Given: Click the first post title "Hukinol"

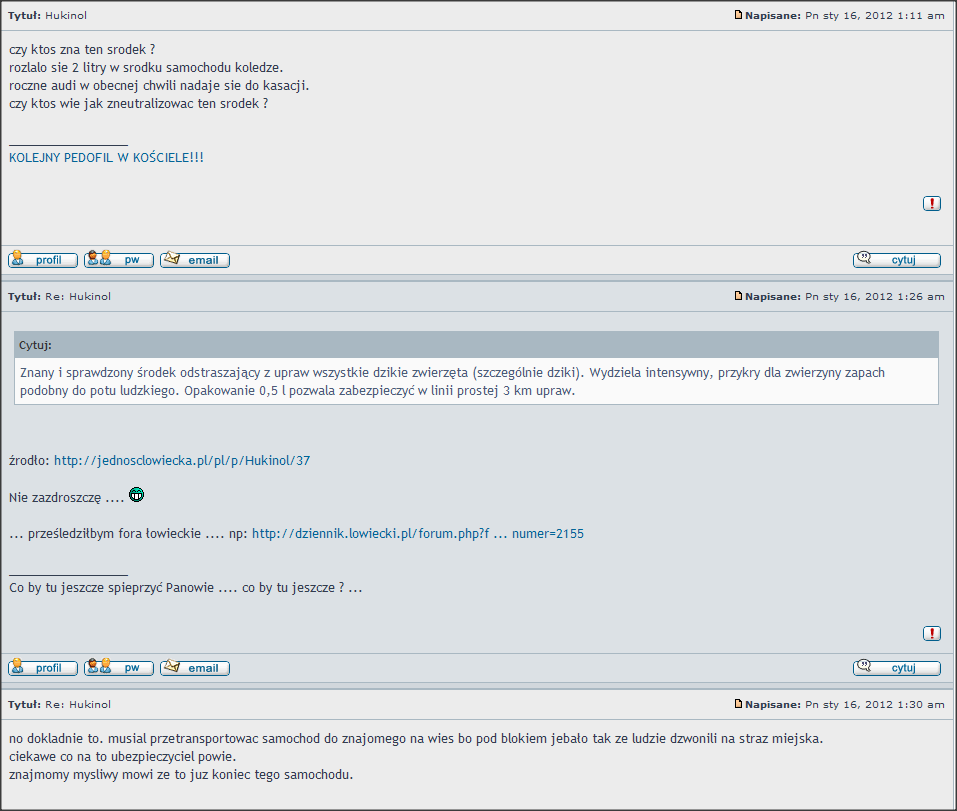Looking at the screenshot, I should pos(66,15).
